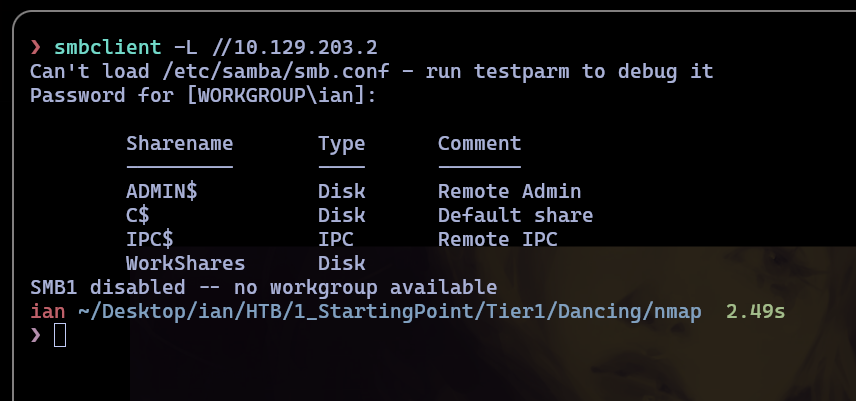Click the 2.49s execution time indicator
856x401 pixels.
[756, 312]
